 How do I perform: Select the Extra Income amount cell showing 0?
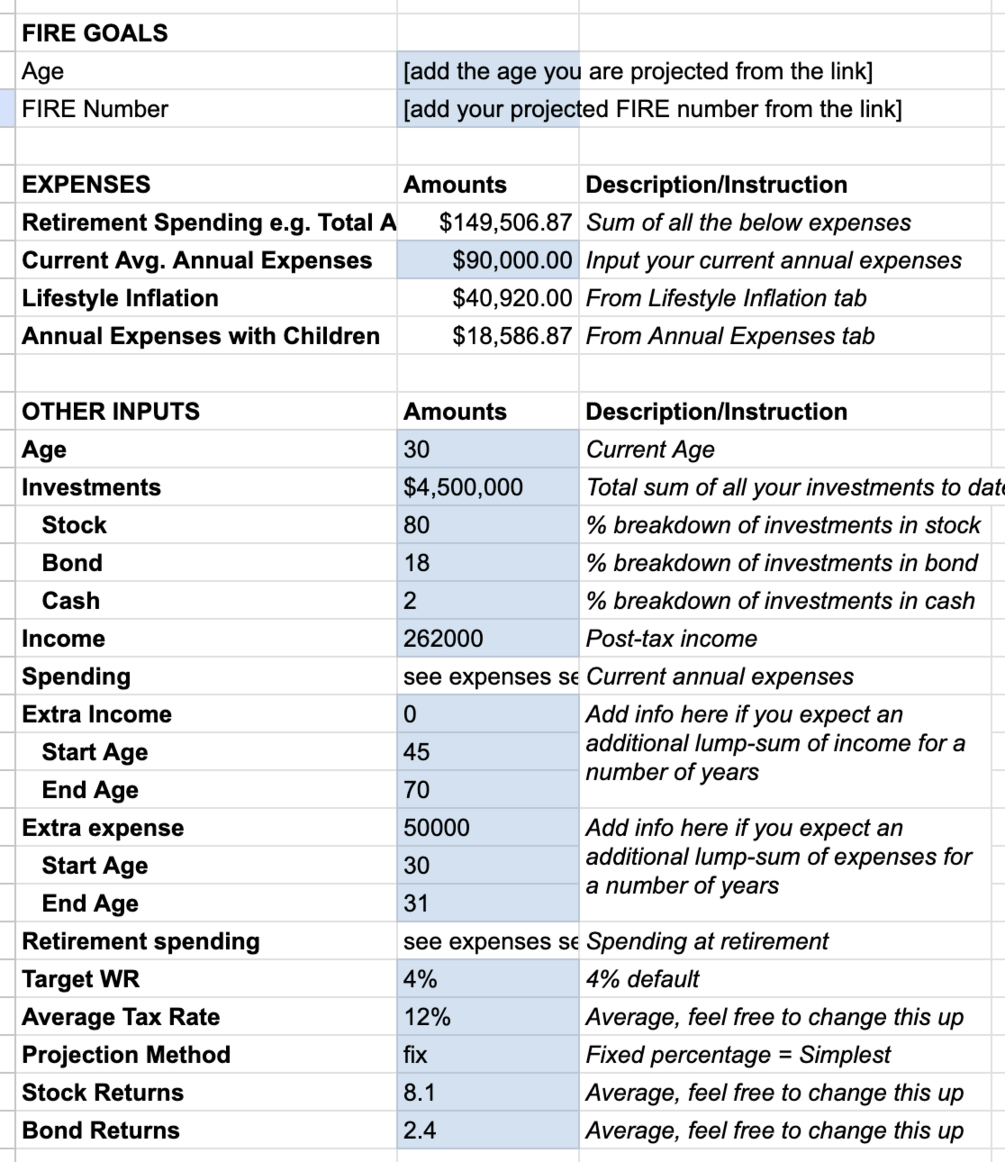[x=488, y=714]
